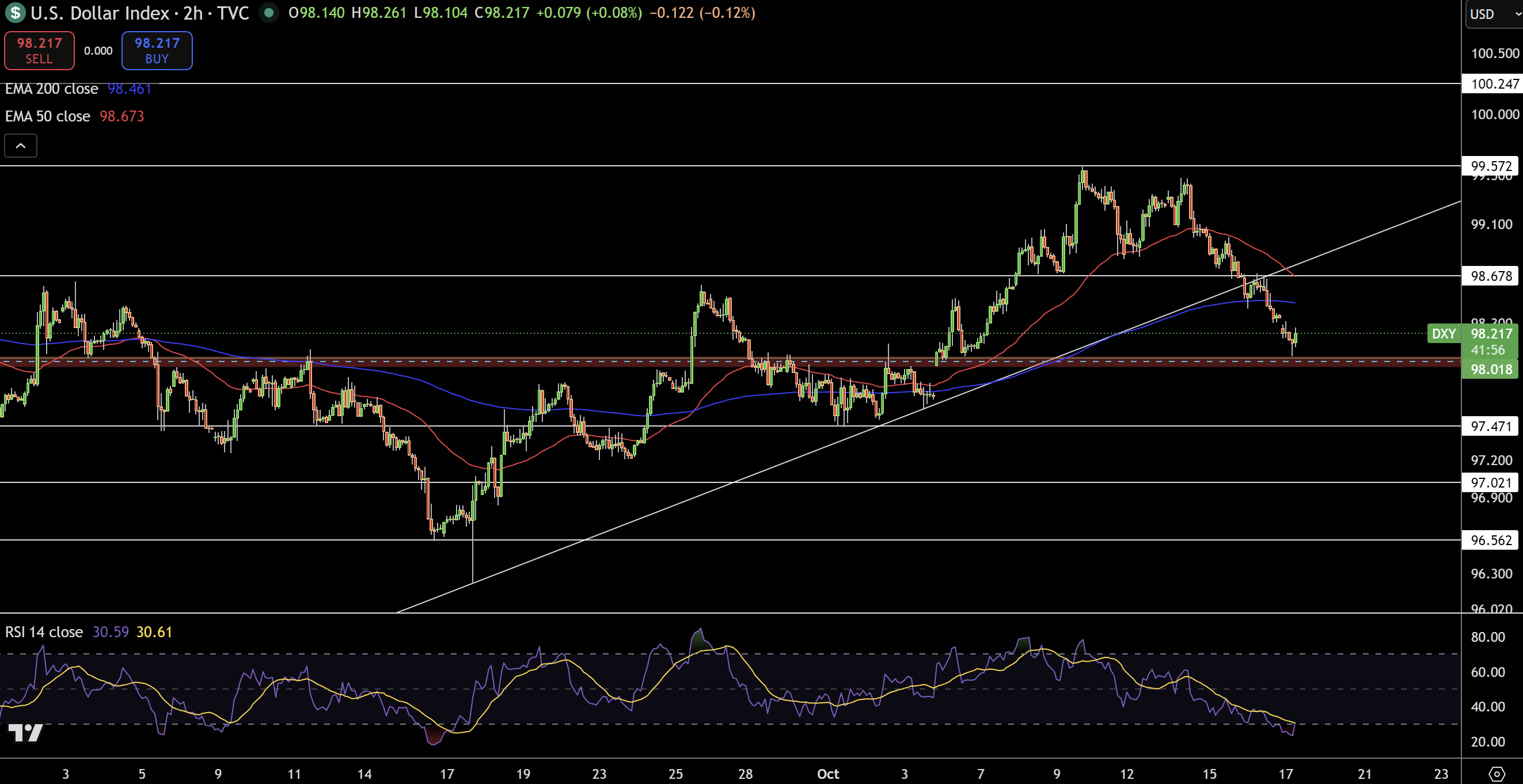Viewport: 1523px width, 784px height.
Task: Click the 96.562 support price label
Action: [1491, 540]
